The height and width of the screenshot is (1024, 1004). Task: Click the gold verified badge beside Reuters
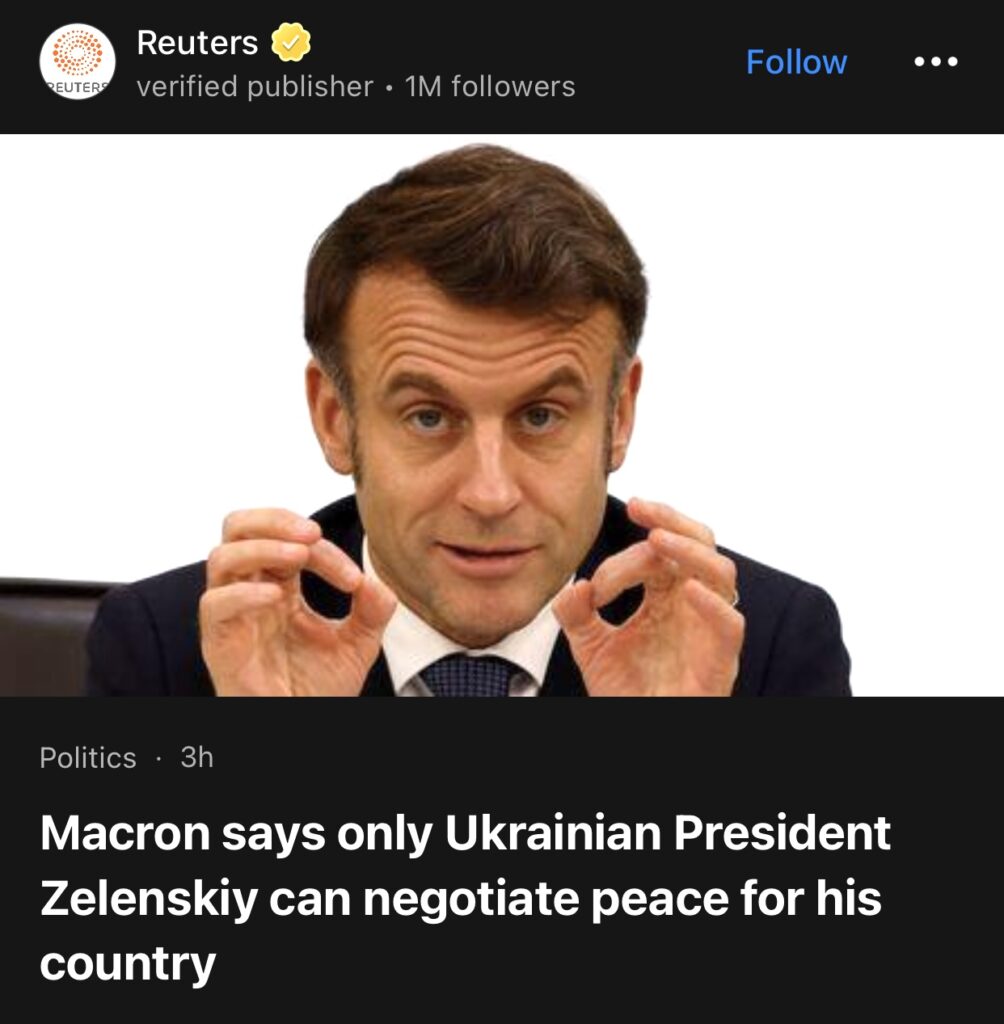coord(292,43)
